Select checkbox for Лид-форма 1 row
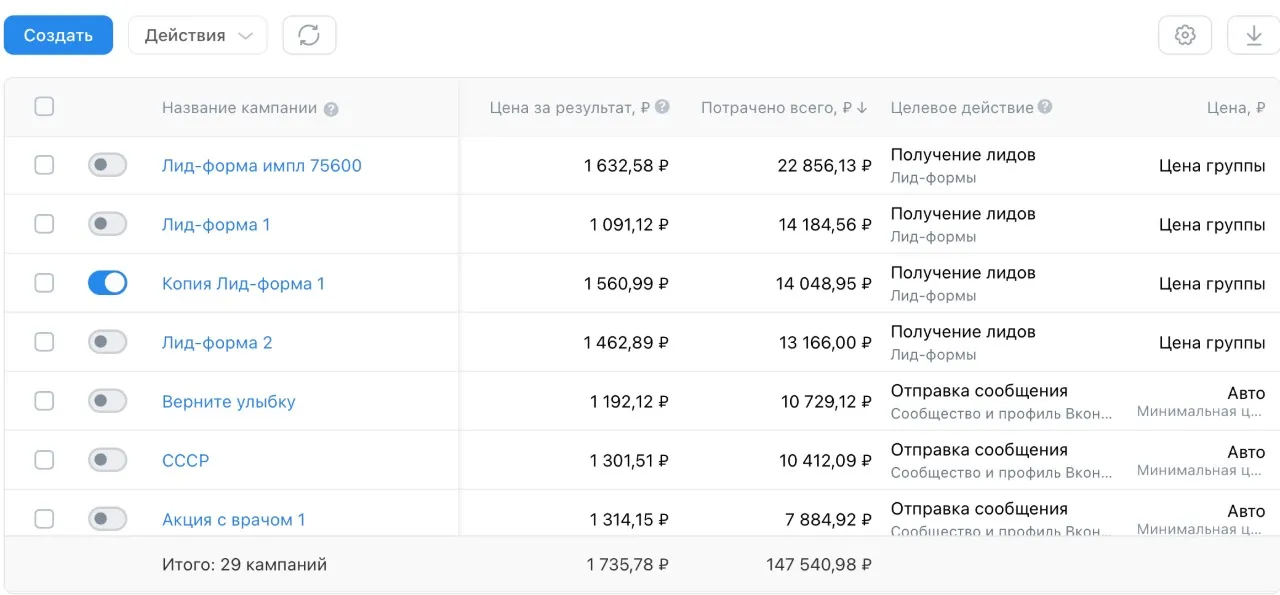The image size is (1280, 595). point(44,224)
